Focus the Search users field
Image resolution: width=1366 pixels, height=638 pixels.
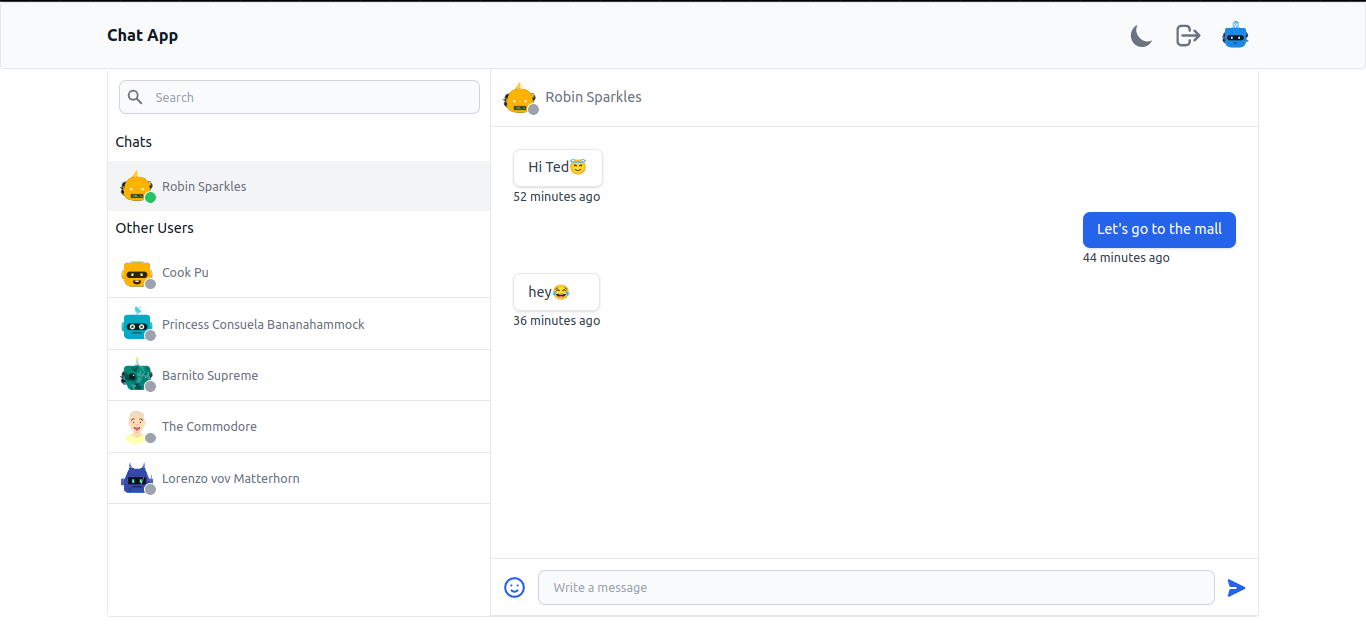tap(310, 97)
